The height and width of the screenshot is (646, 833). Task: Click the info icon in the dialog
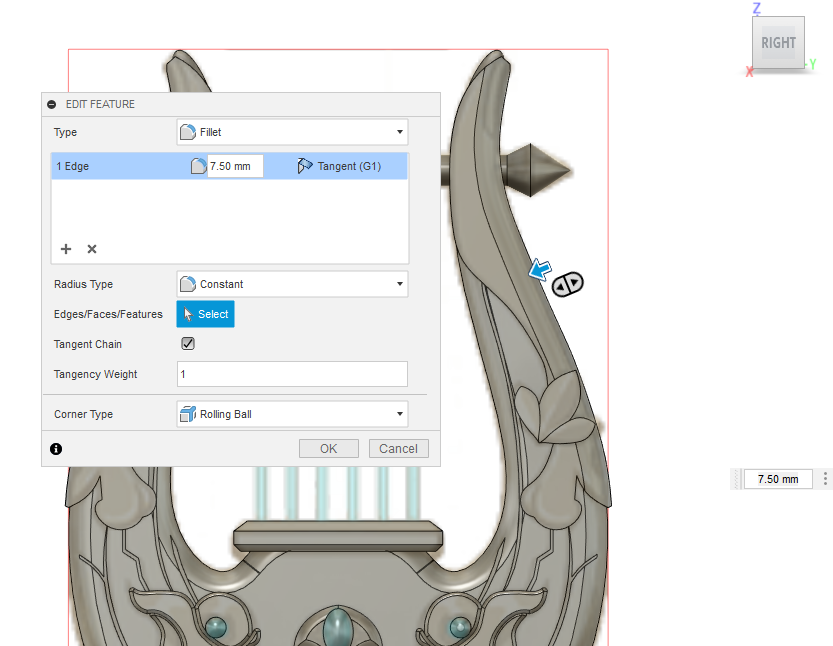coord(56,449)
